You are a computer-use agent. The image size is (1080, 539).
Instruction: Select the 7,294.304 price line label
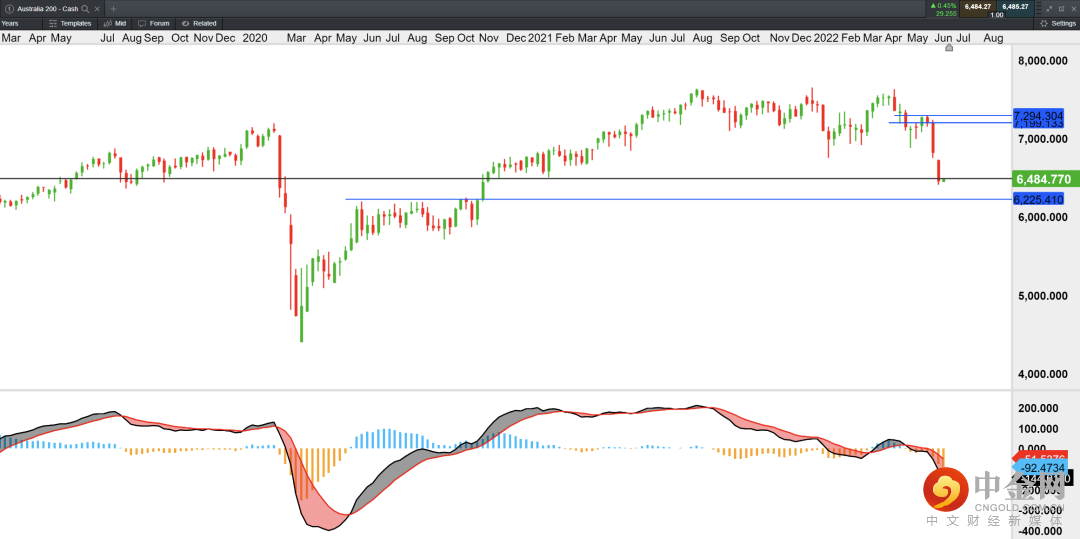point(1038,115)
